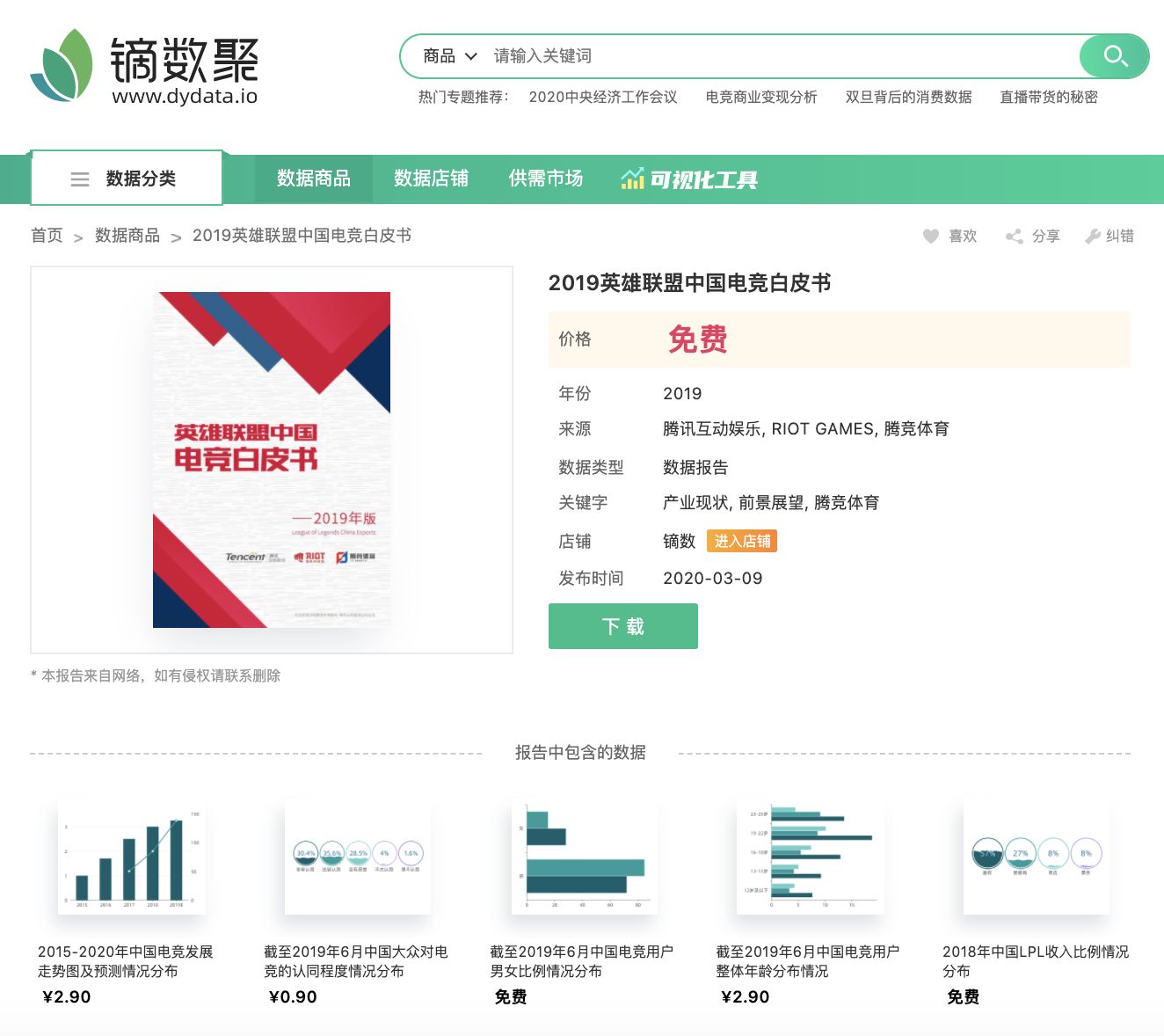
Task: Click the white paper cover image
Action: [x=272, y=460]
